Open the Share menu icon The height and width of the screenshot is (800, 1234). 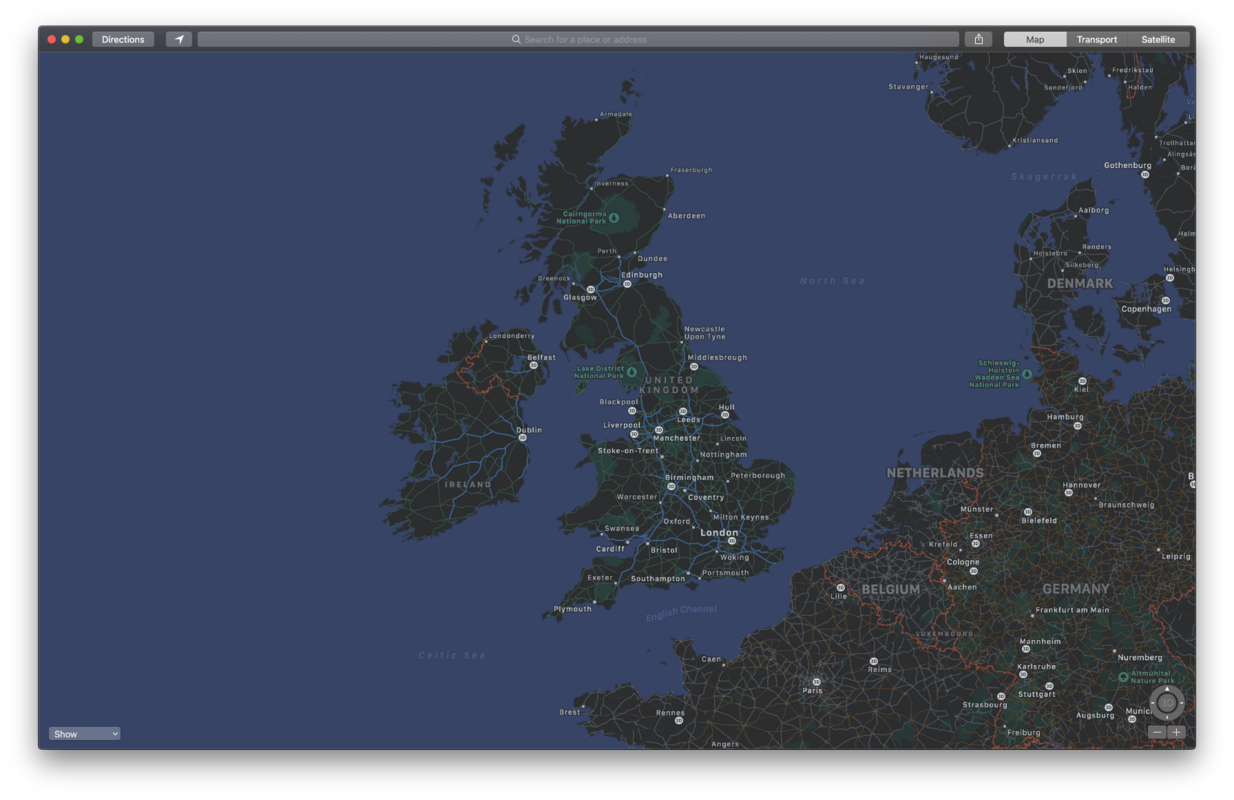tap(978, 40)
